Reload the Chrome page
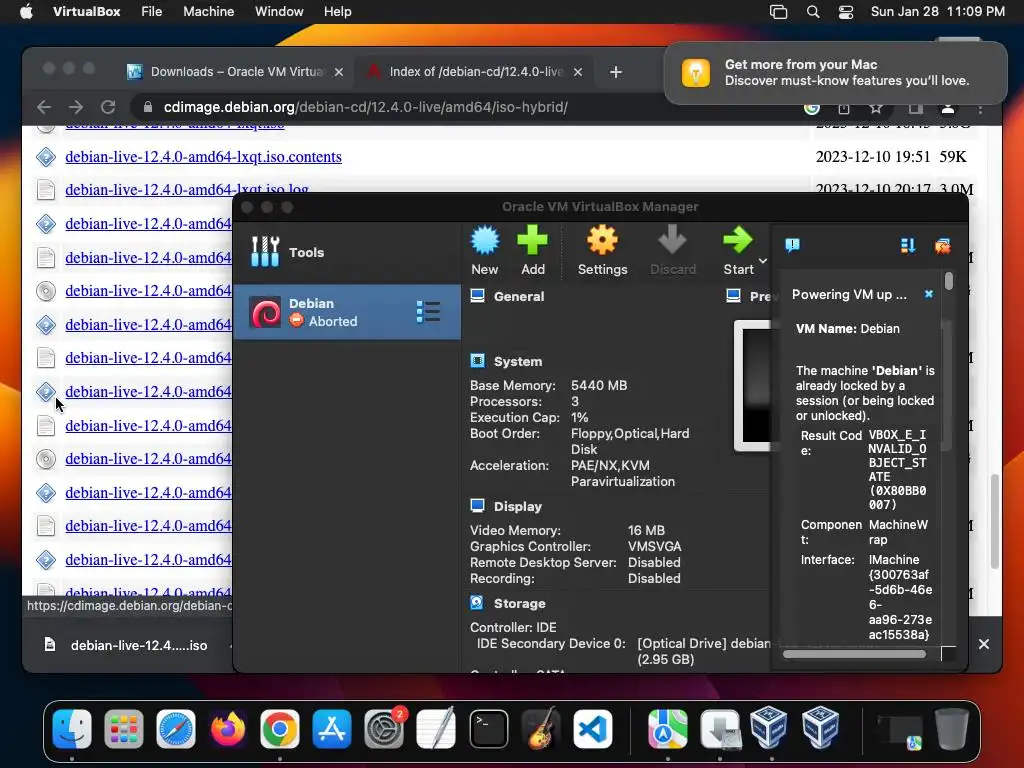 tap(108, 107)
